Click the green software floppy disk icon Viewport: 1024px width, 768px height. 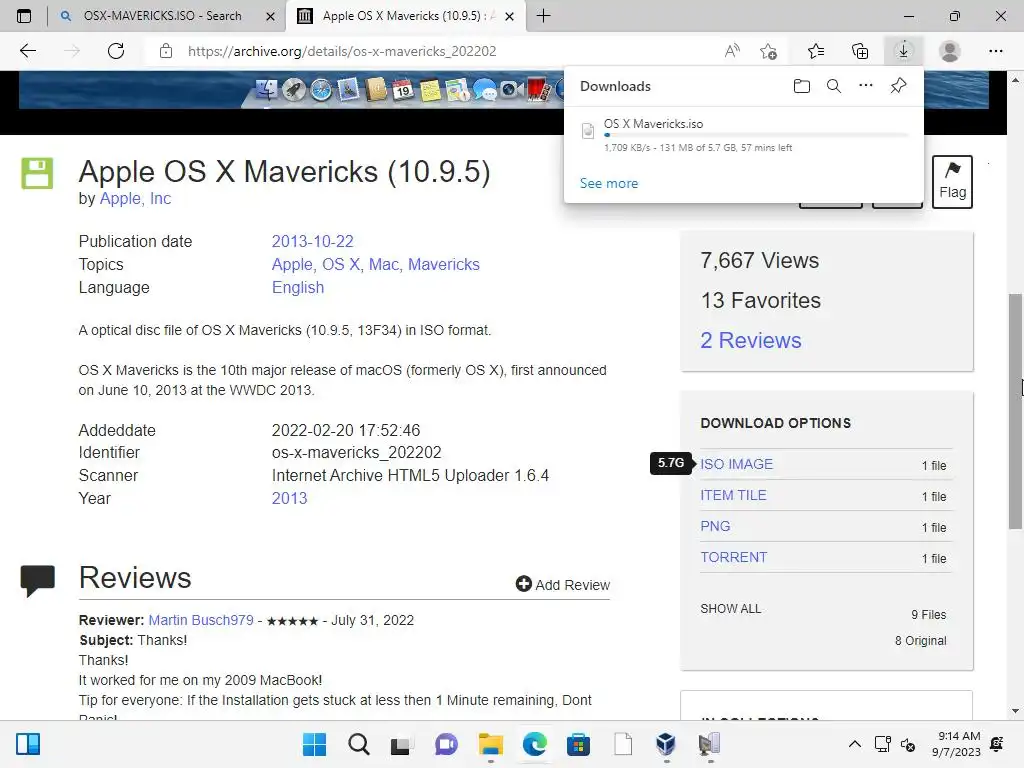click(37, 173)
